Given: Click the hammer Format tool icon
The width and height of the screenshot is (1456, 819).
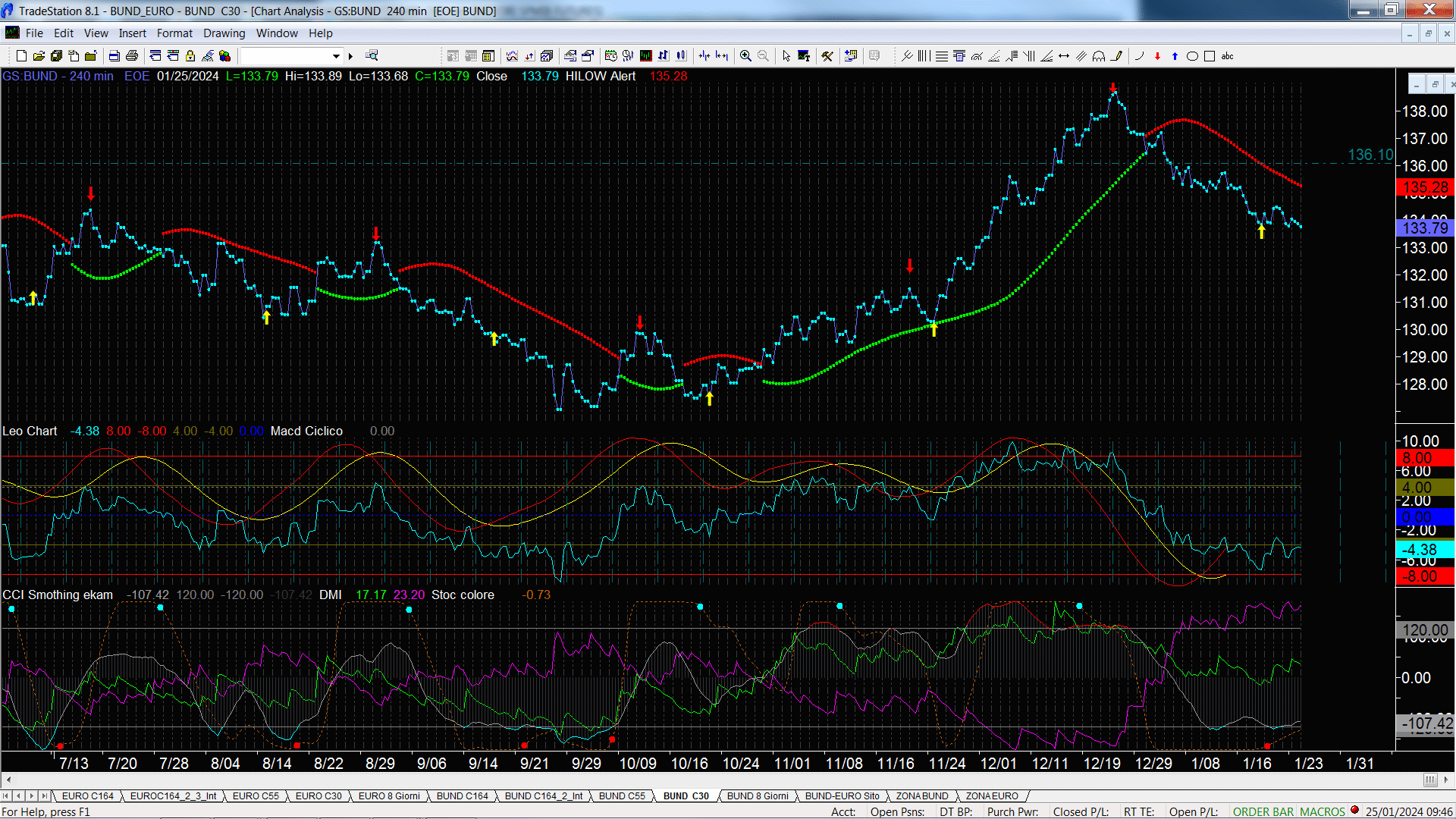Looking at the screenshot, I should click(827, 56).
